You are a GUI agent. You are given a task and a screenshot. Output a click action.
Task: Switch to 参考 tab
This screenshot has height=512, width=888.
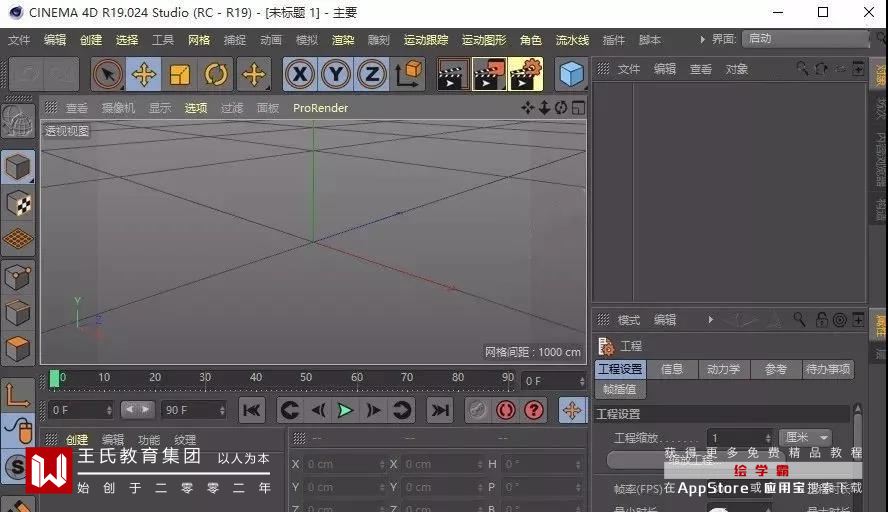tap(775, 369)
